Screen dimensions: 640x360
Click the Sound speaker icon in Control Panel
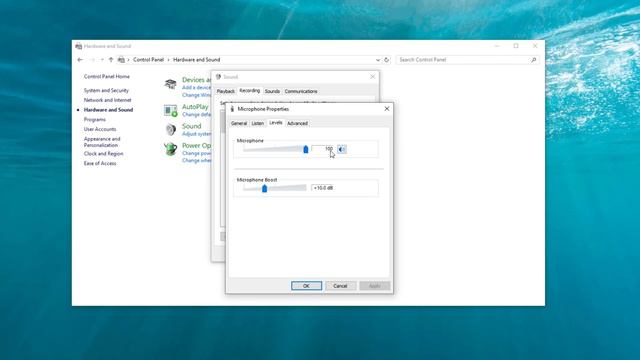click(171, 129)
